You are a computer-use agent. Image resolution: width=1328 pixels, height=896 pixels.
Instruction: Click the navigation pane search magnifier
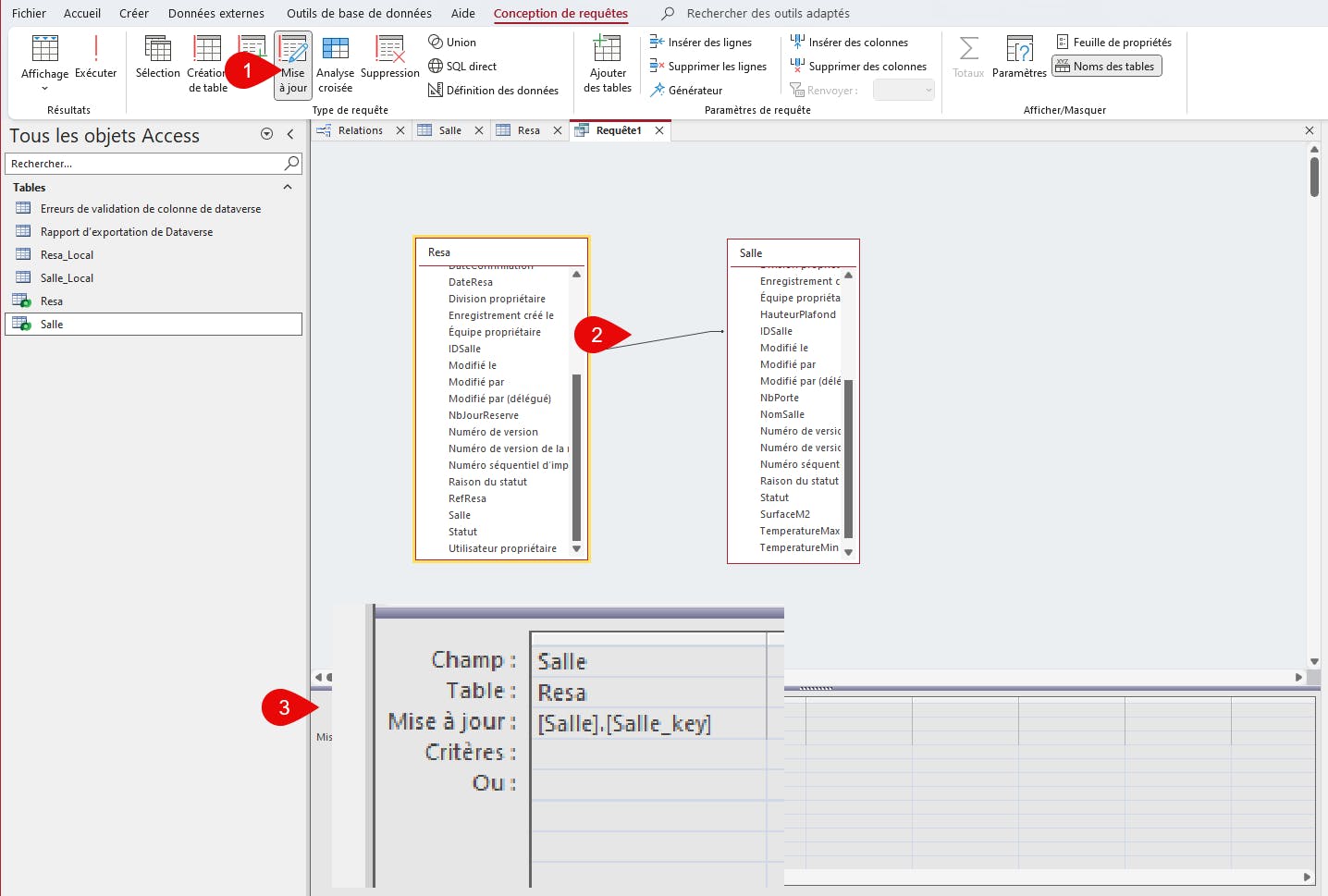(291, 164)
